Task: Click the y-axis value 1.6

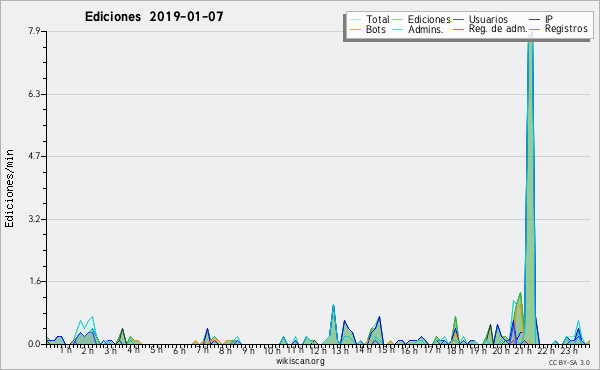Action: pos(34,281)
